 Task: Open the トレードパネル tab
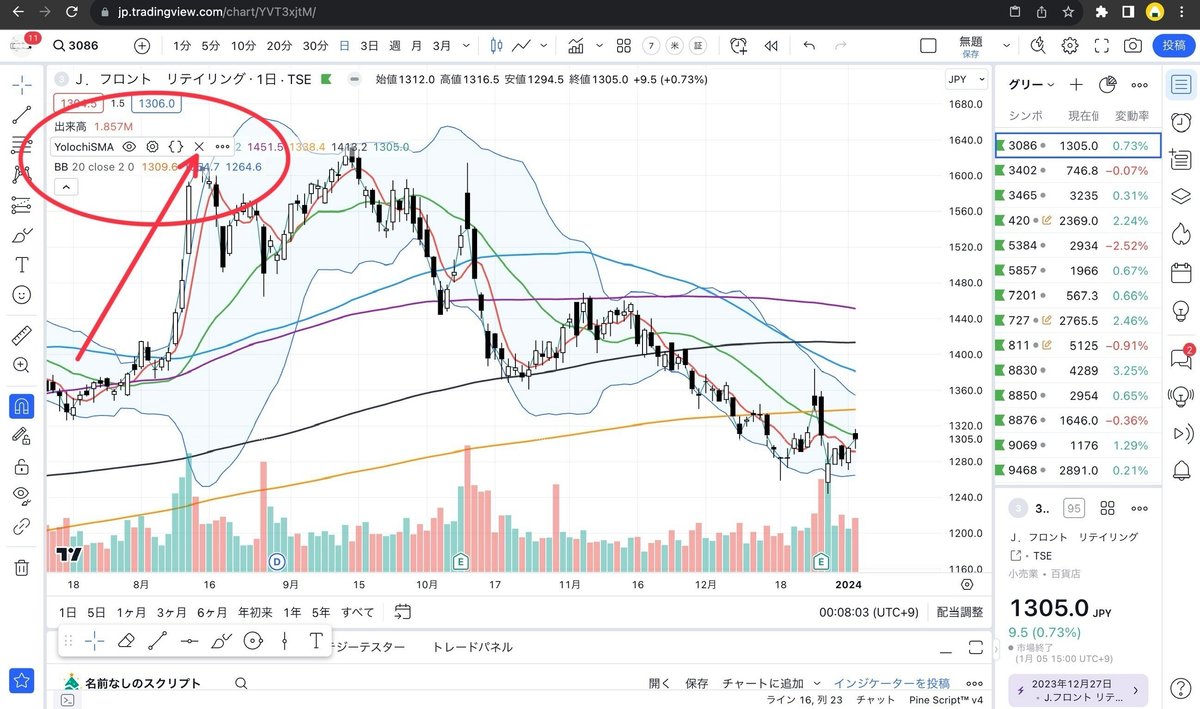472,647
